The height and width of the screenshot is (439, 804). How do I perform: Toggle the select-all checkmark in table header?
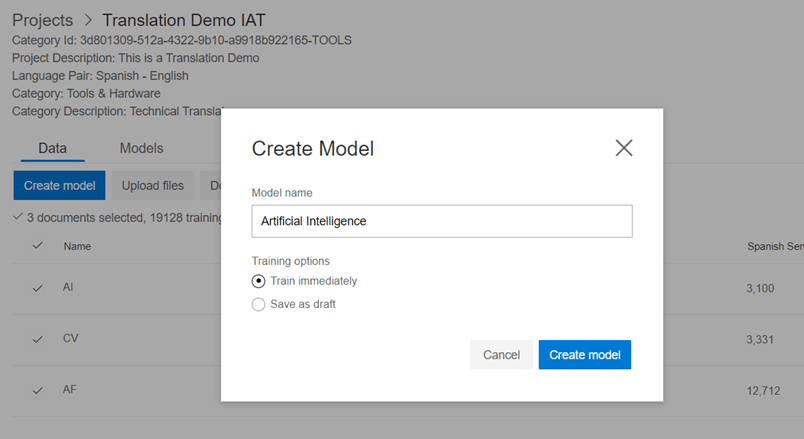coord(37,246)
